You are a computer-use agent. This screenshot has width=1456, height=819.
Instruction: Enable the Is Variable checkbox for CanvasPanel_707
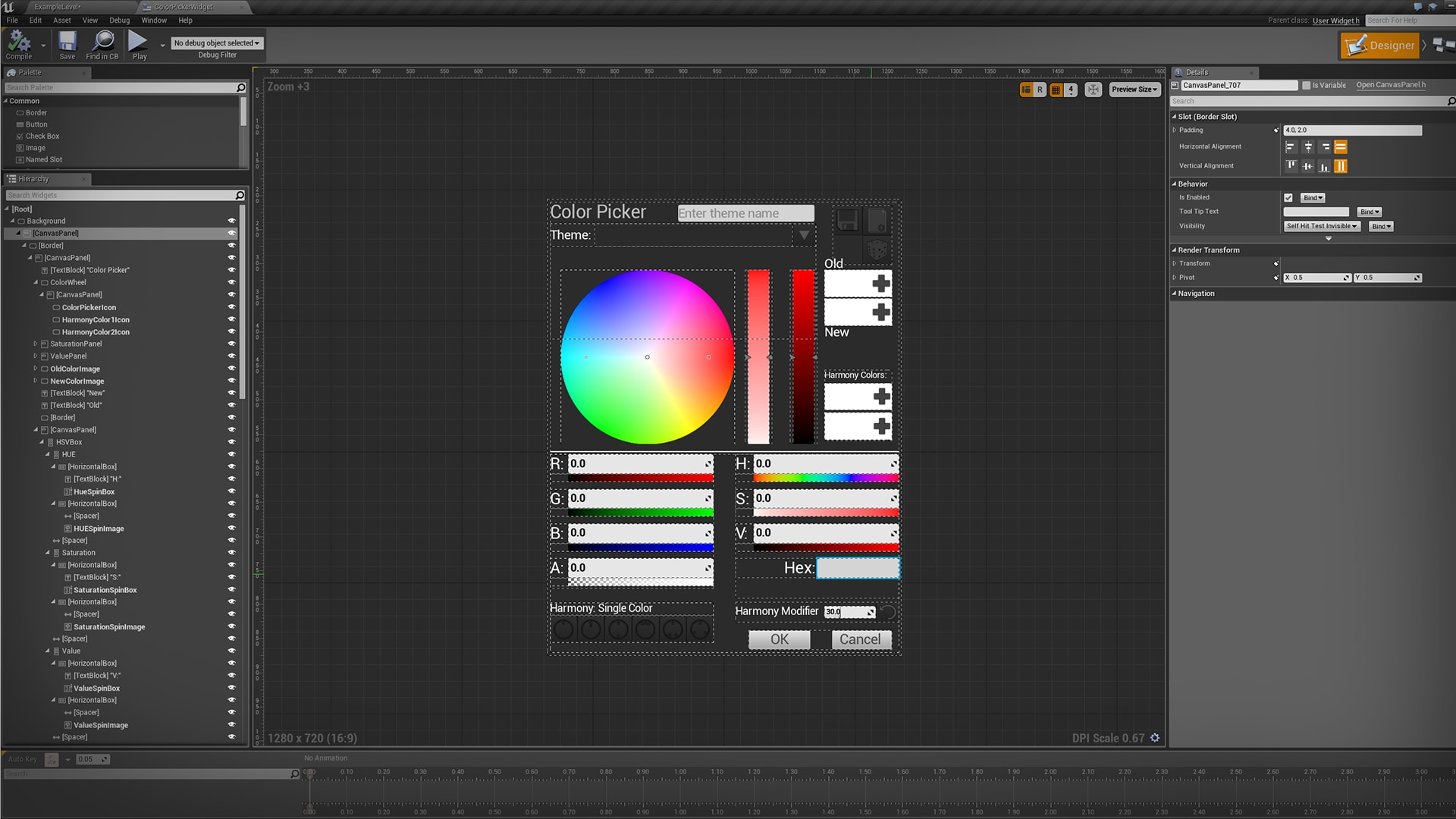coord(1307,85)
